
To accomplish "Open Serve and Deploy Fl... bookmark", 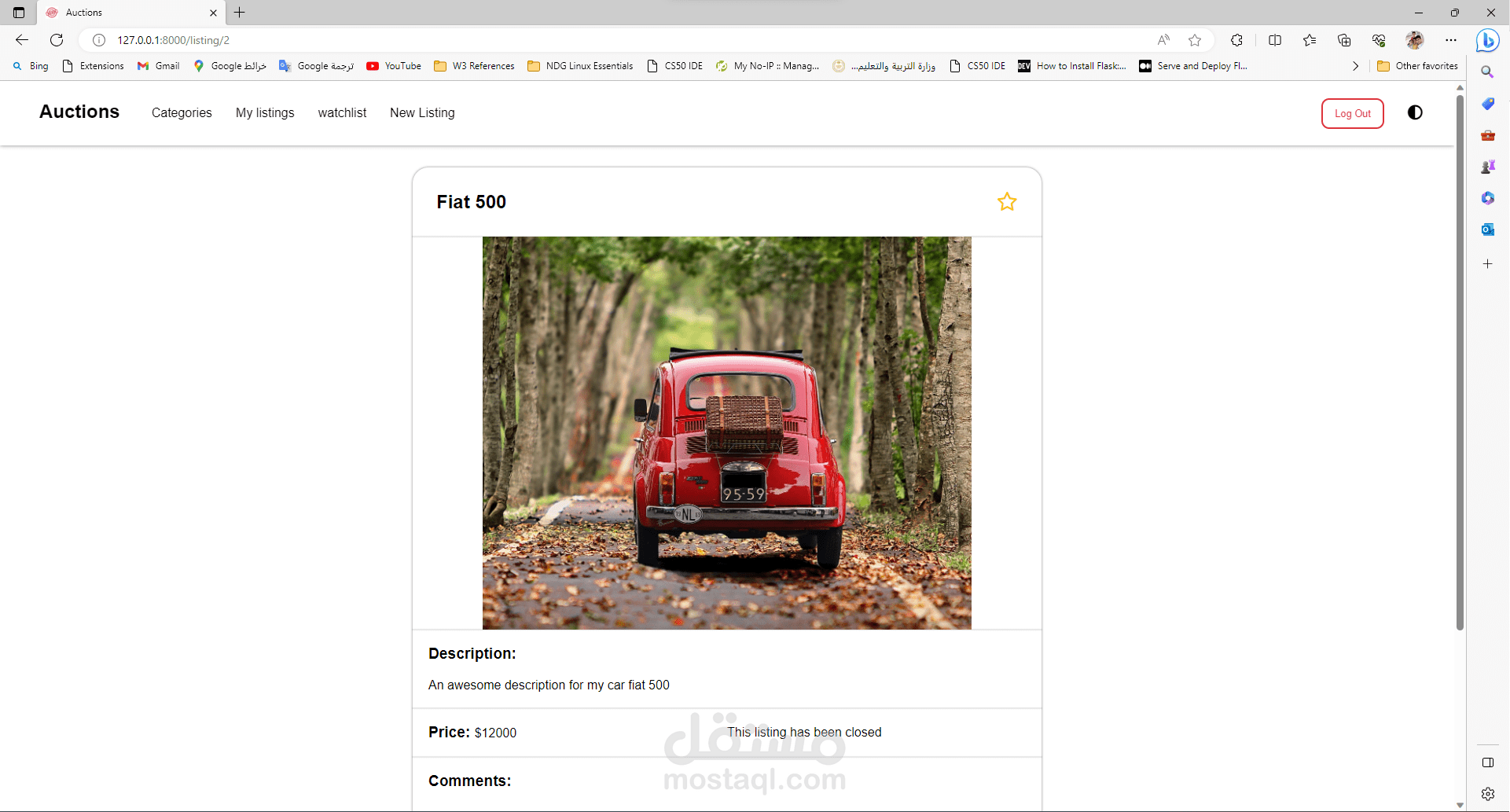I will (x=1193, y=66).
